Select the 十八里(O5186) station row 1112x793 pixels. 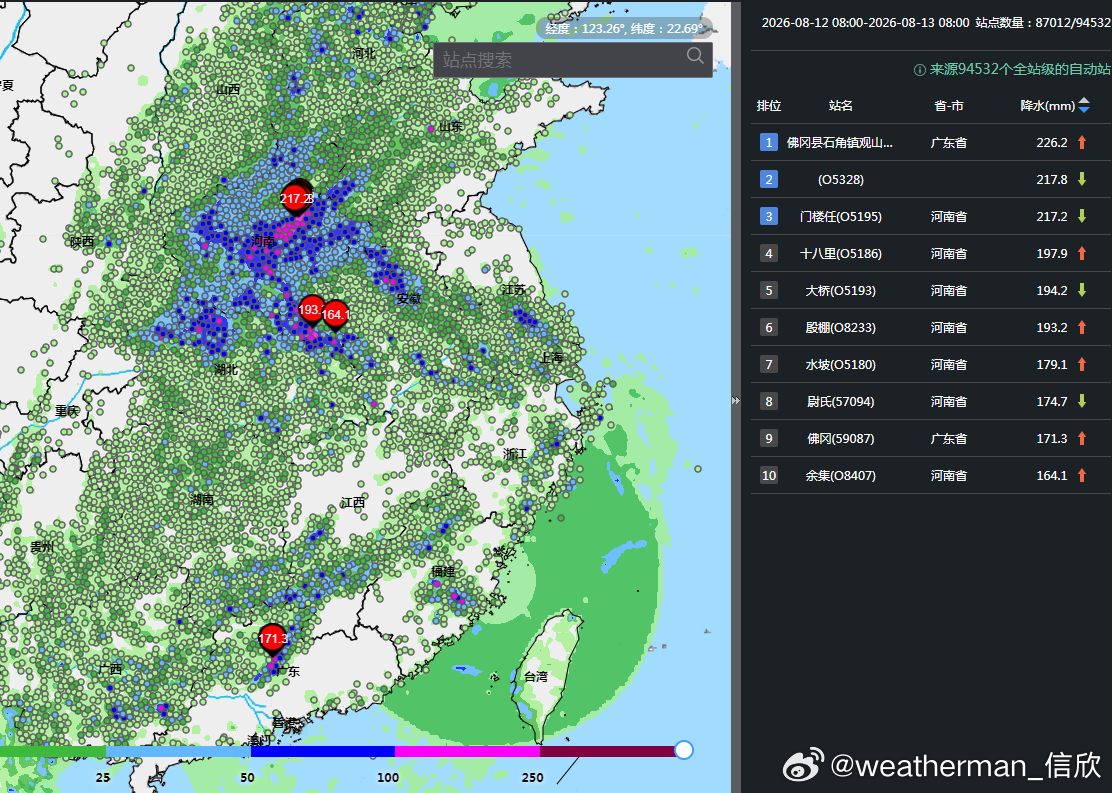pos(930,253)
